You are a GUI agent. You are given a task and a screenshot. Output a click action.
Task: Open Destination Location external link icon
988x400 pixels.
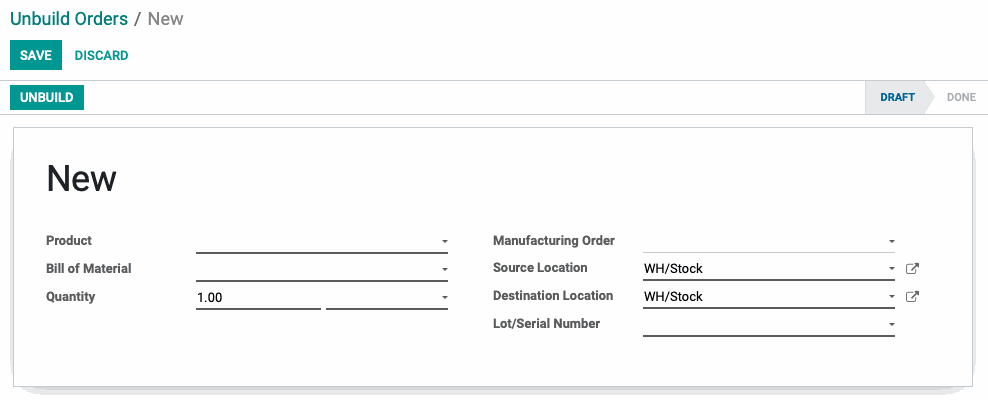click(912, 297)
